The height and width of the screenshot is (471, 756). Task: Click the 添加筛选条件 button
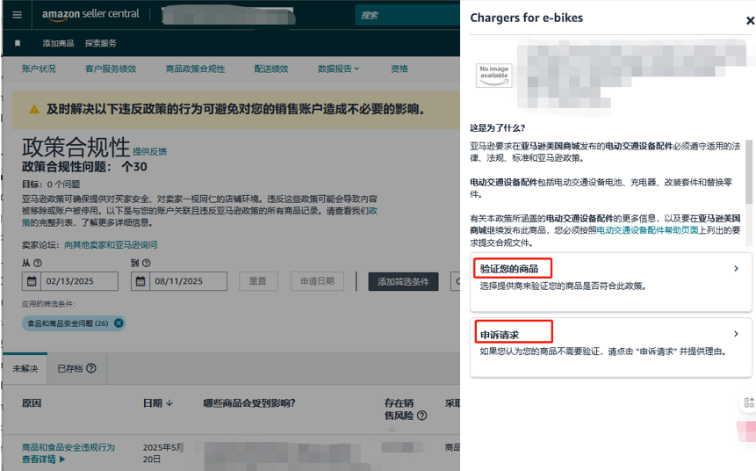[403, 282]
